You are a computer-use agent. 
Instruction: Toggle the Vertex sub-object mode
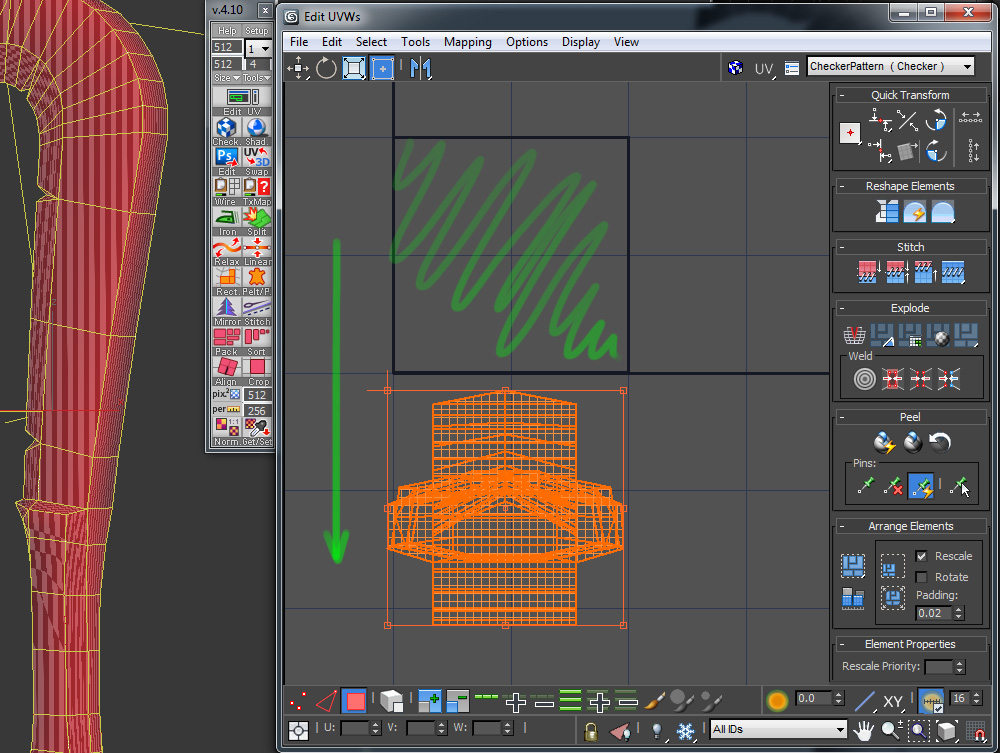(297, 701)
